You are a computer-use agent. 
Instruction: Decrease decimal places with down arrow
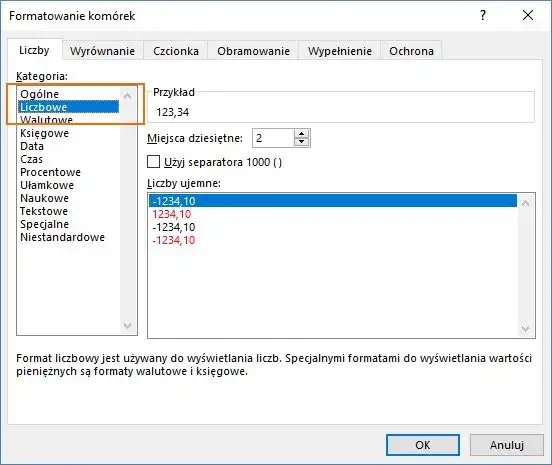tap(301, 142)
